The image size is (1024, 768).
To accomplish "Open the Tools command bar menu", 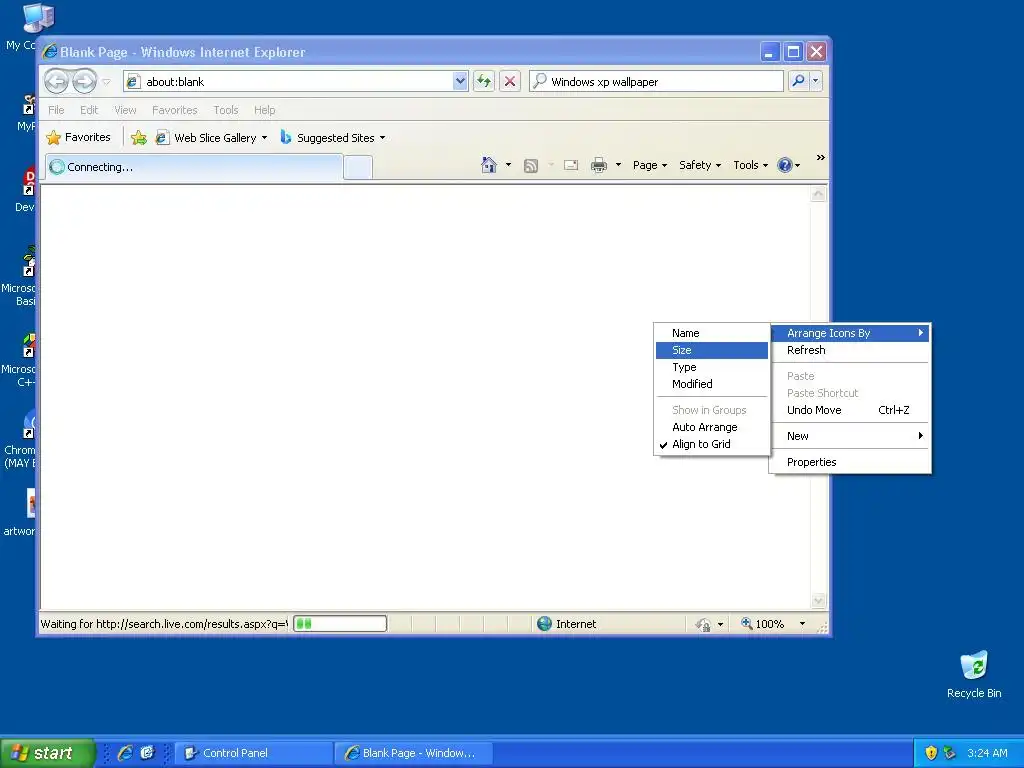I will tap(750, 165).
